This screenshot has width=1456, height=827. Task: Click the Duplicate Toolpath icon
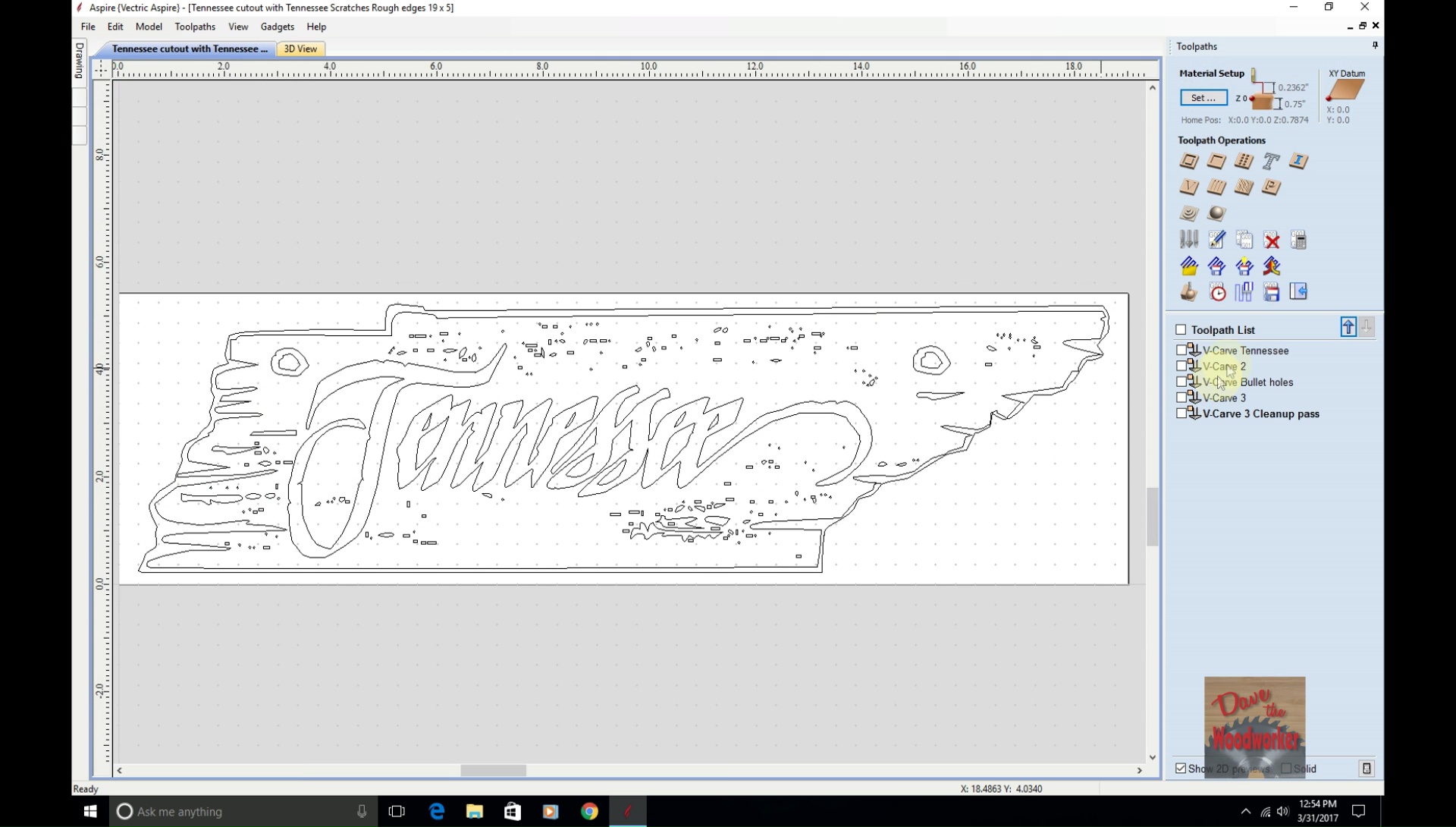click(1244, 240)
